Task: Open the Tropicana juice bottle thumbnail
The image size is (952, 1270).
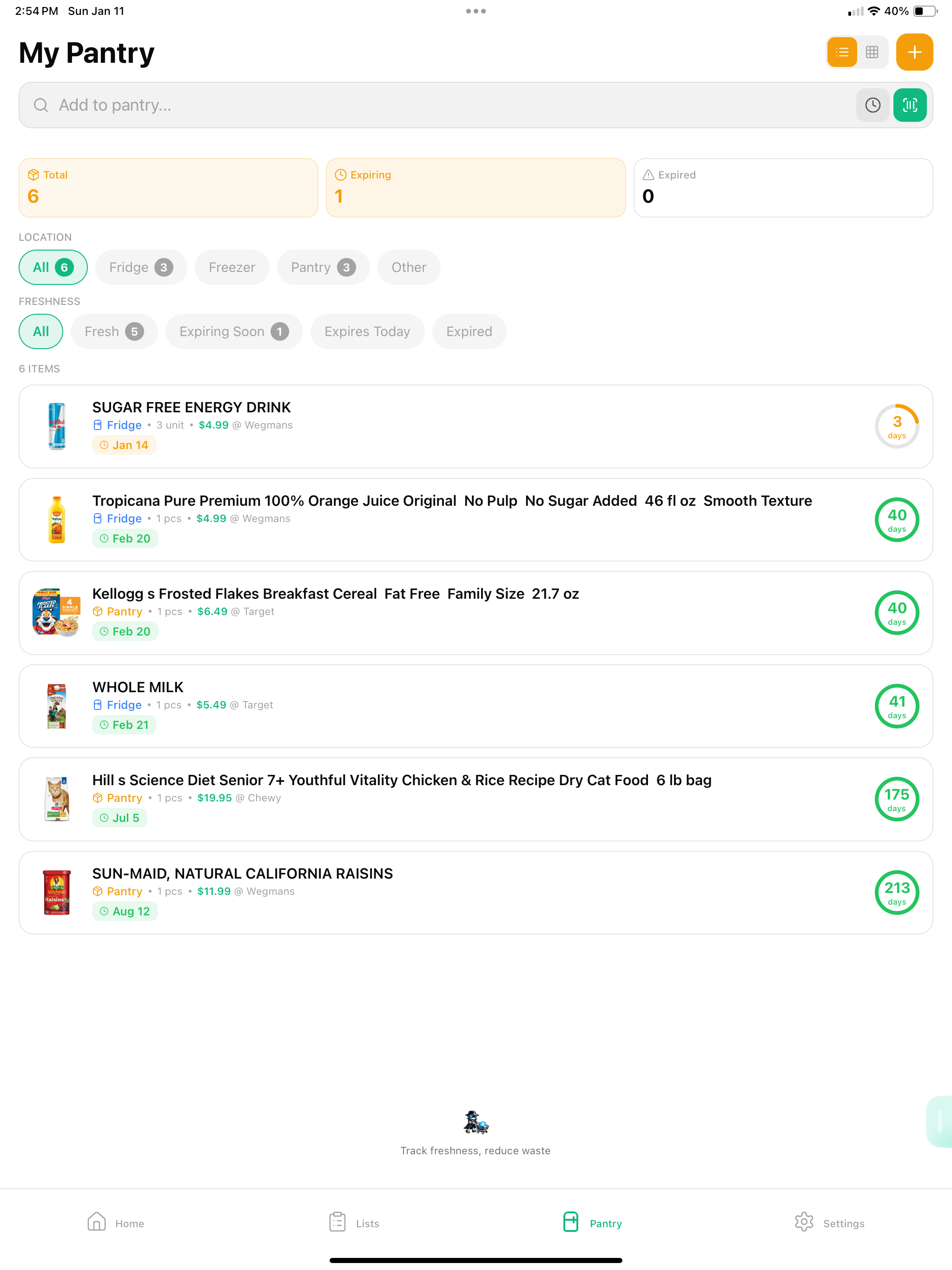Action: point(56,520)
